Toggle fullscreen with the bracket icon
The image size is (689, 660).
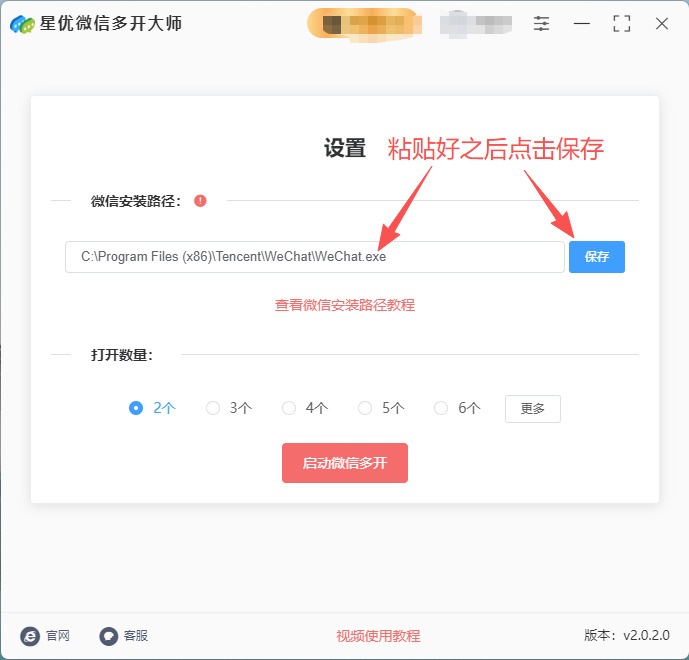(x=621, y=23)
